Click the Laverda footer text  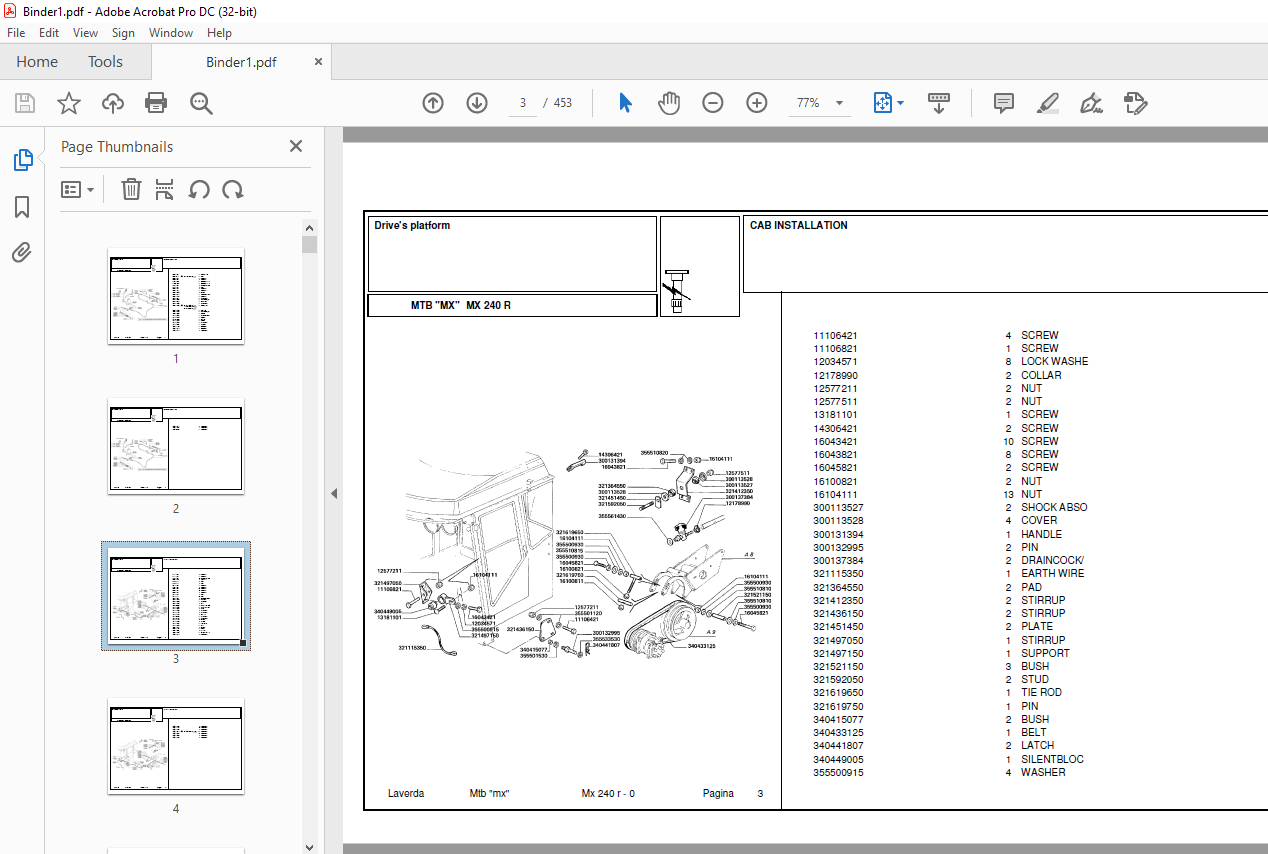pyautogui.click(x=406, y=794)
